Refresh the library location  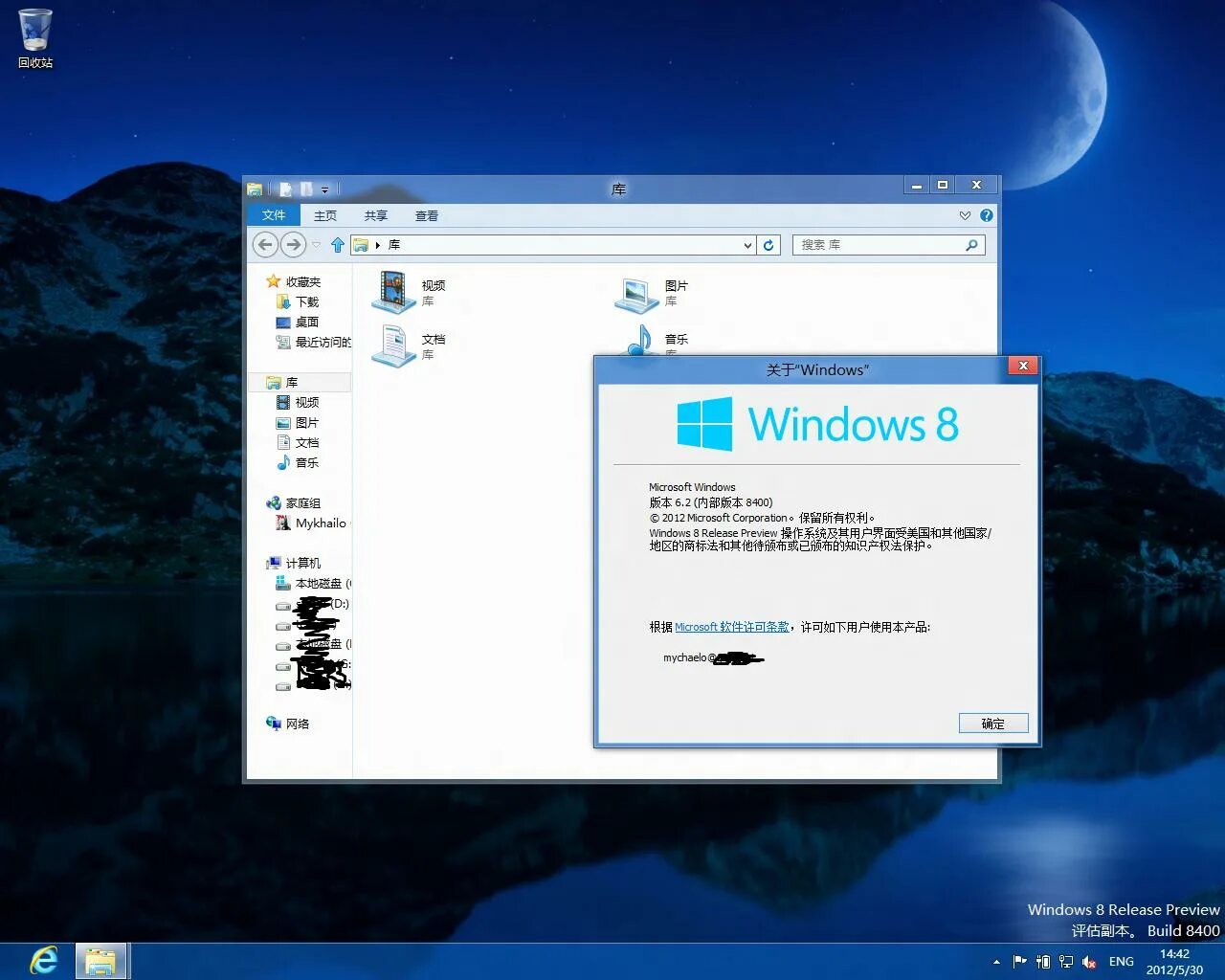click(x=768, y=245)
